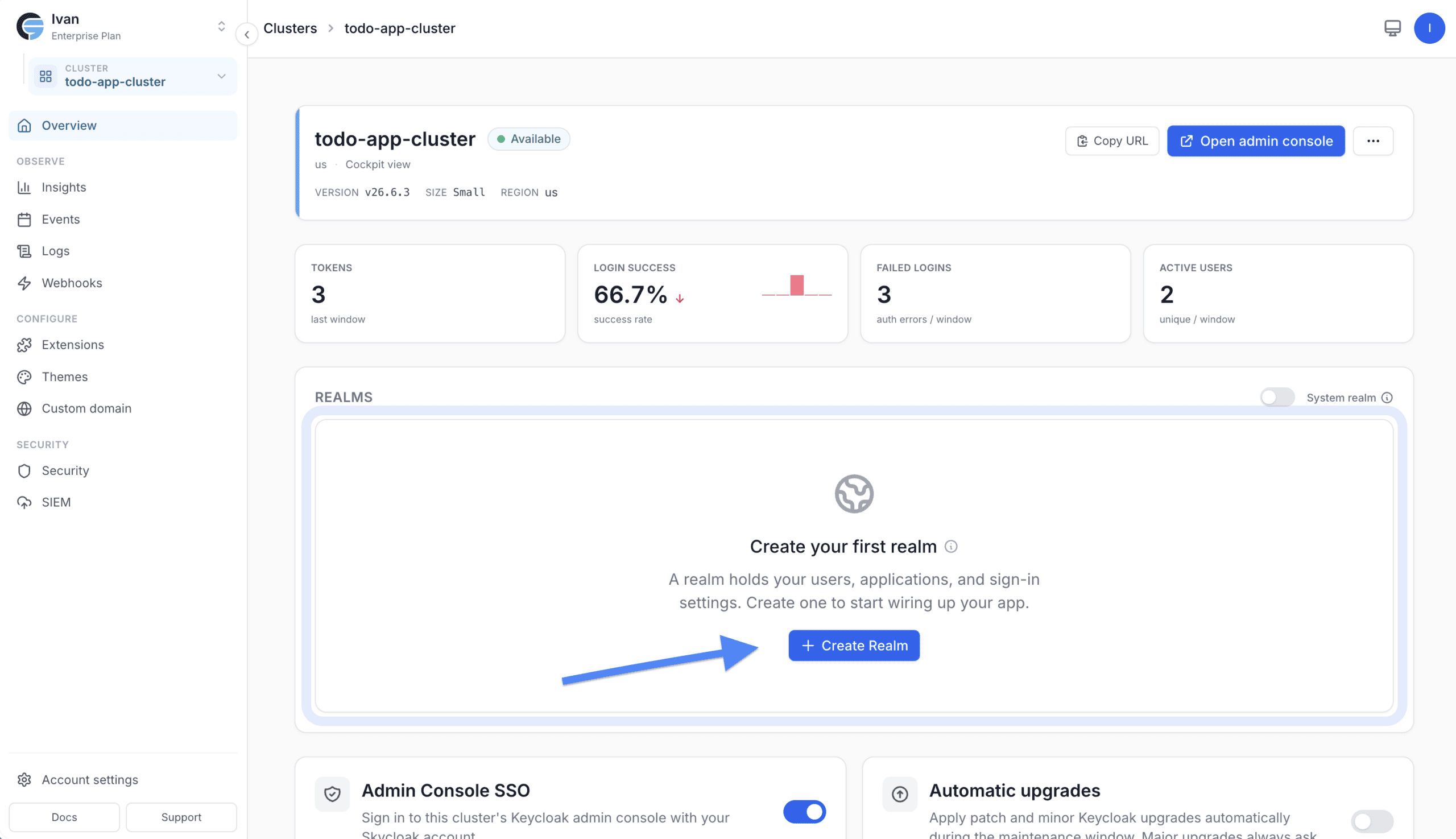Click the Logs scroll icon
Screen dimensions: 1456x839
tap(24, 251)
